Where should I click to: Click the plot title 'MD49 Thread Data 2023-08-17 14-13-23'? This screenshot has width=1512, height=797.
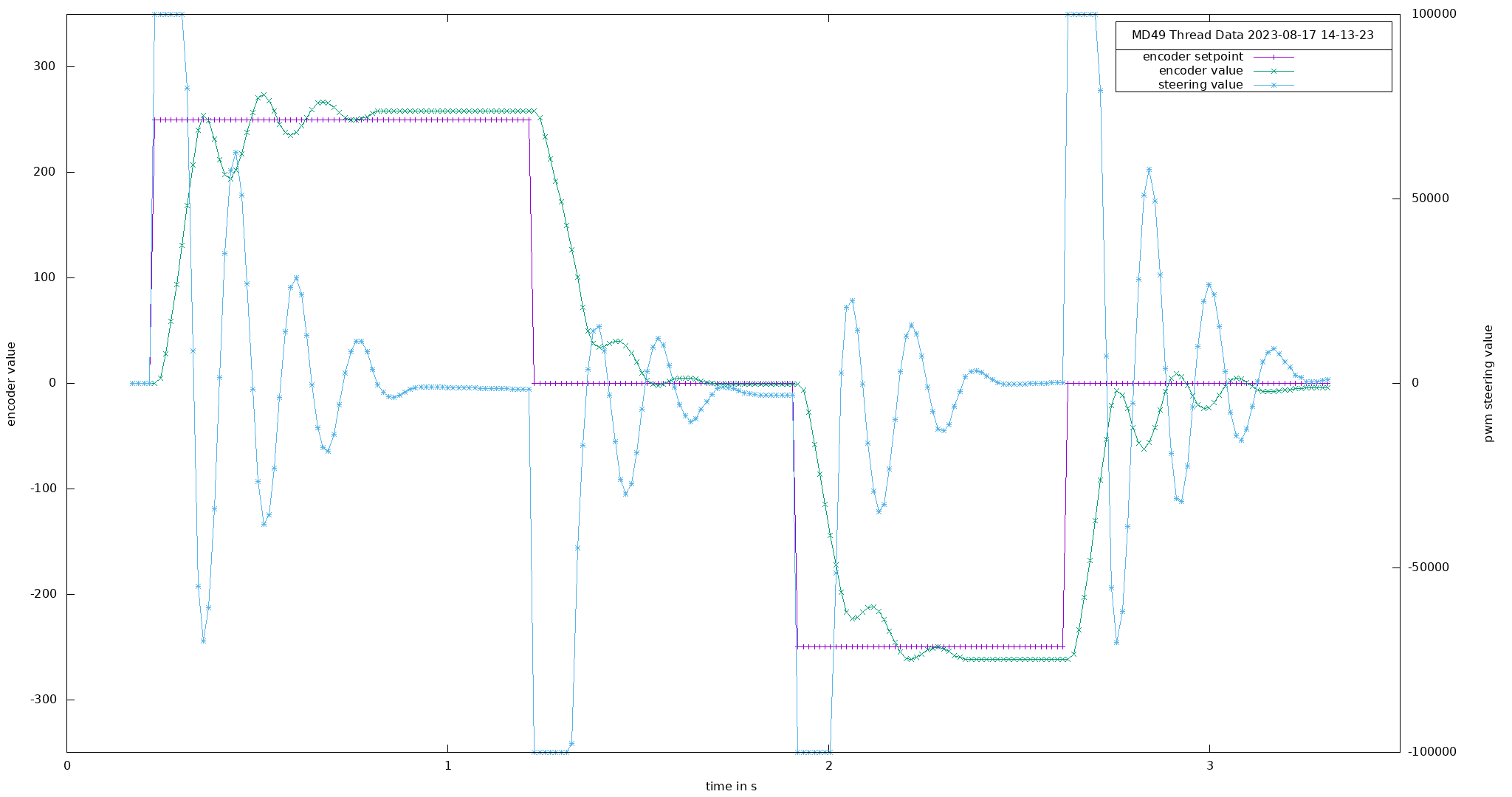coord(1252,35)
